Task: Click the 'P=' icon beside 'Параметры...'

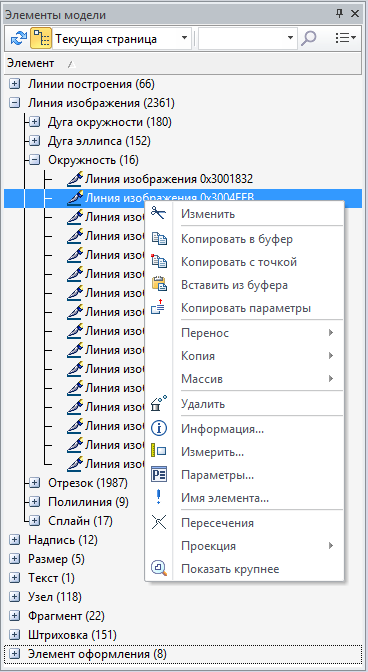Action: click(159, 475)
